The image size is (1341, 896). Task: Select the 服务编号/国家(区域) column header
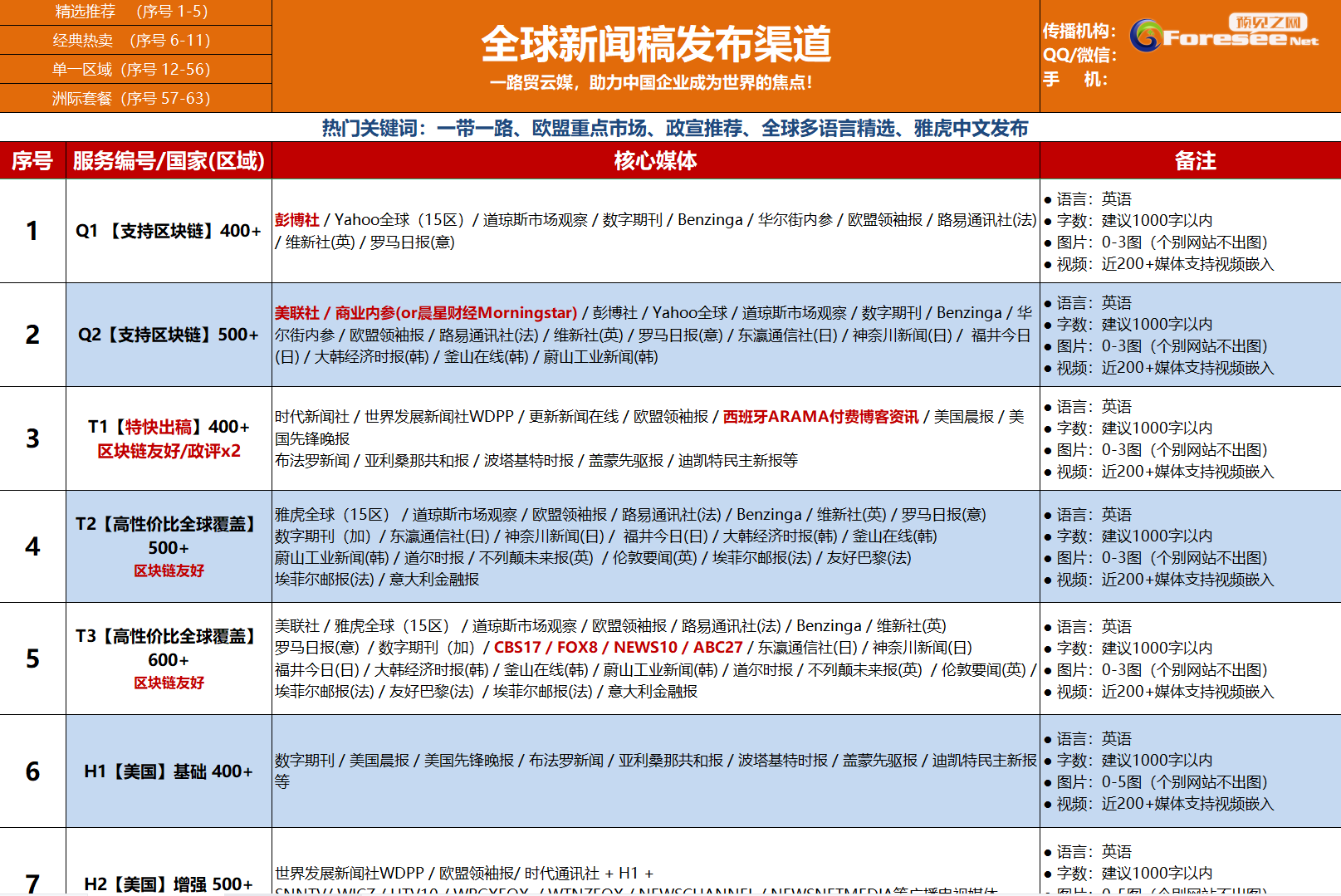click(169, 161)
